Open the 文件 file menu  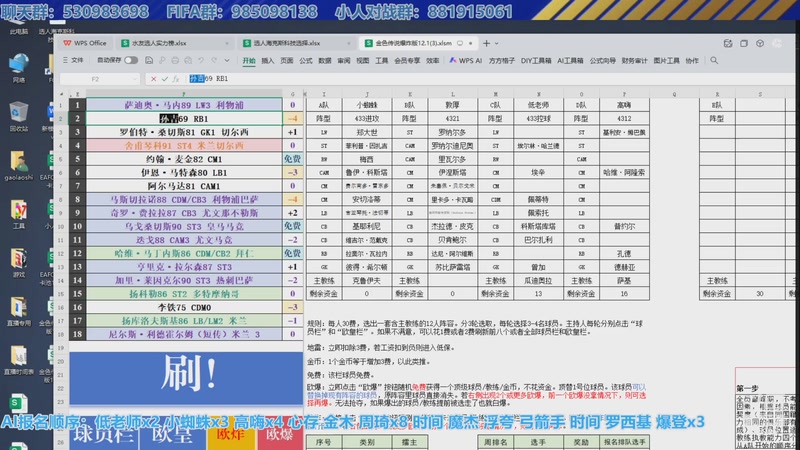[73, 60]
